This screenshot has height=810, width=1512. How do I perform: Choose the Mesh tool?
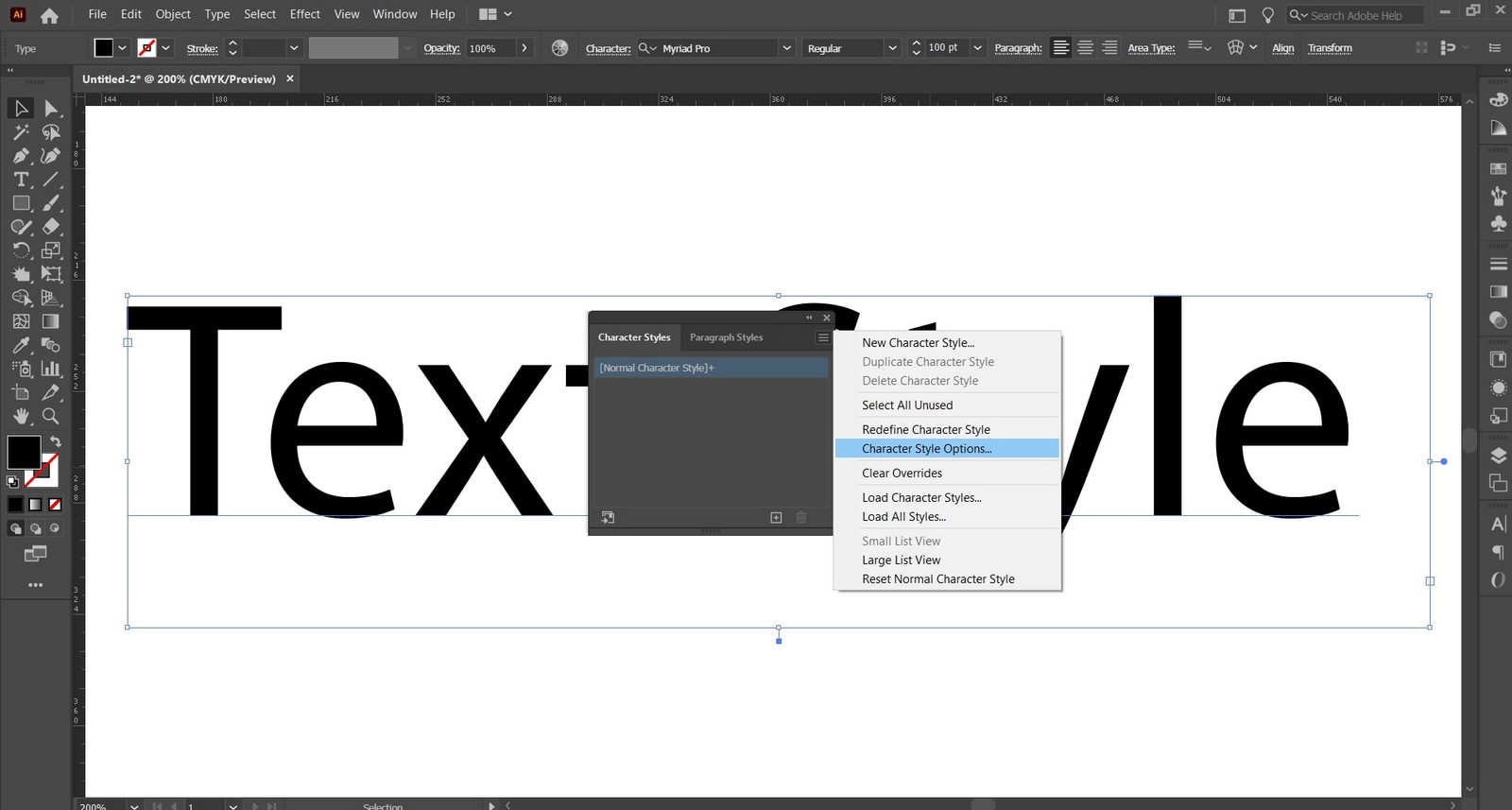click(21, 321)
